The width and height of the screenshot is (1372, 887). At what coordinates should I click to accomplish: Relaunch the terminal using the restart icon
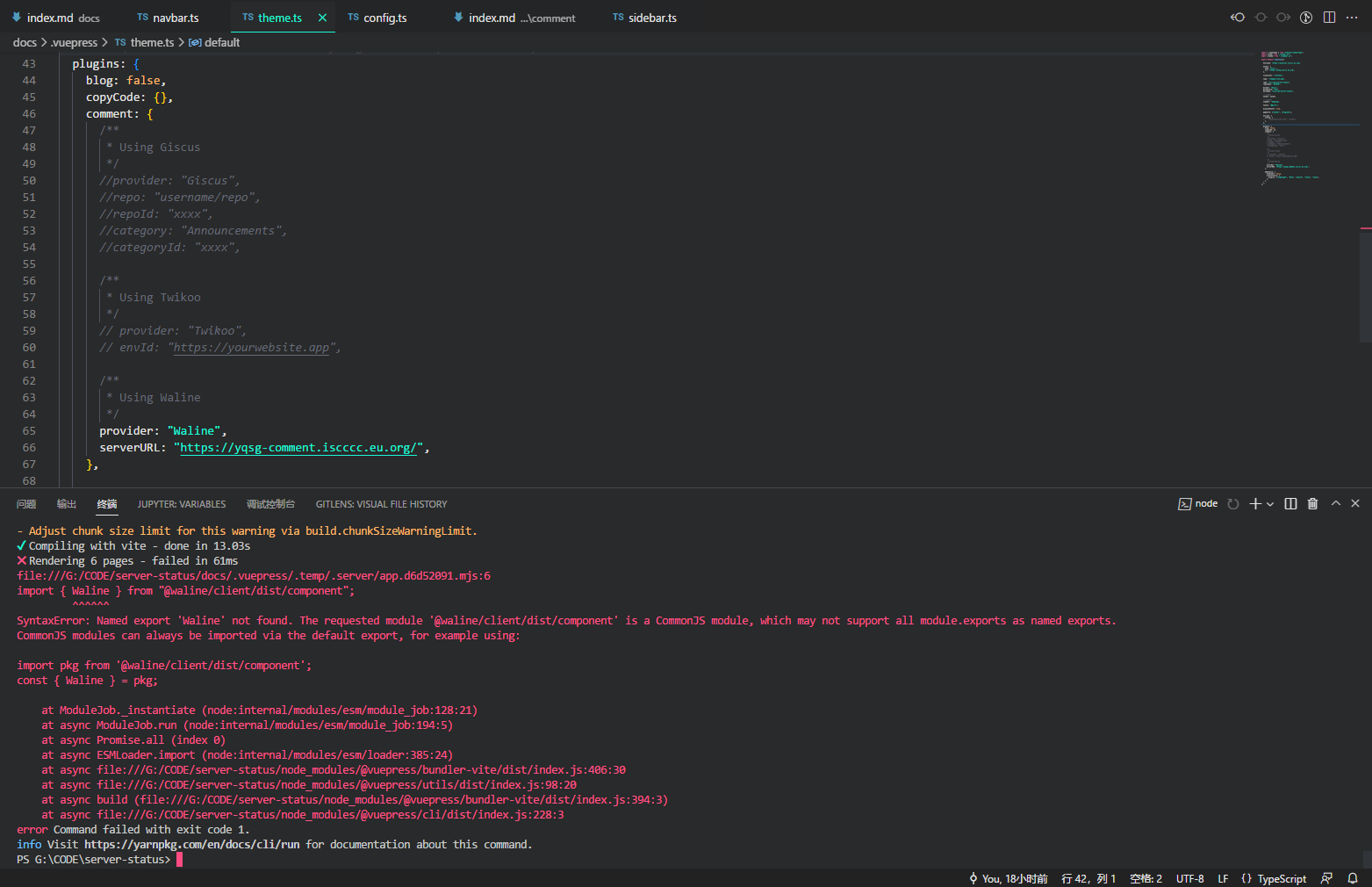pos(1232,503)
